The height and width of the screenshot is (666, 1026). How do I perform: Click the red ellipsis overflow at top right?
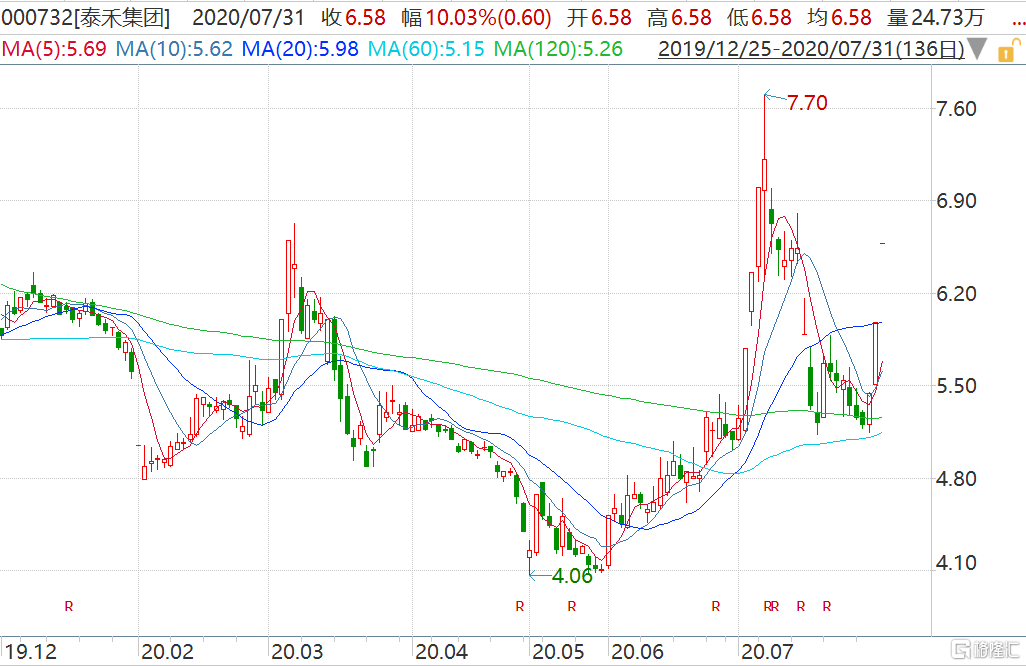[x=1018, y=25]
